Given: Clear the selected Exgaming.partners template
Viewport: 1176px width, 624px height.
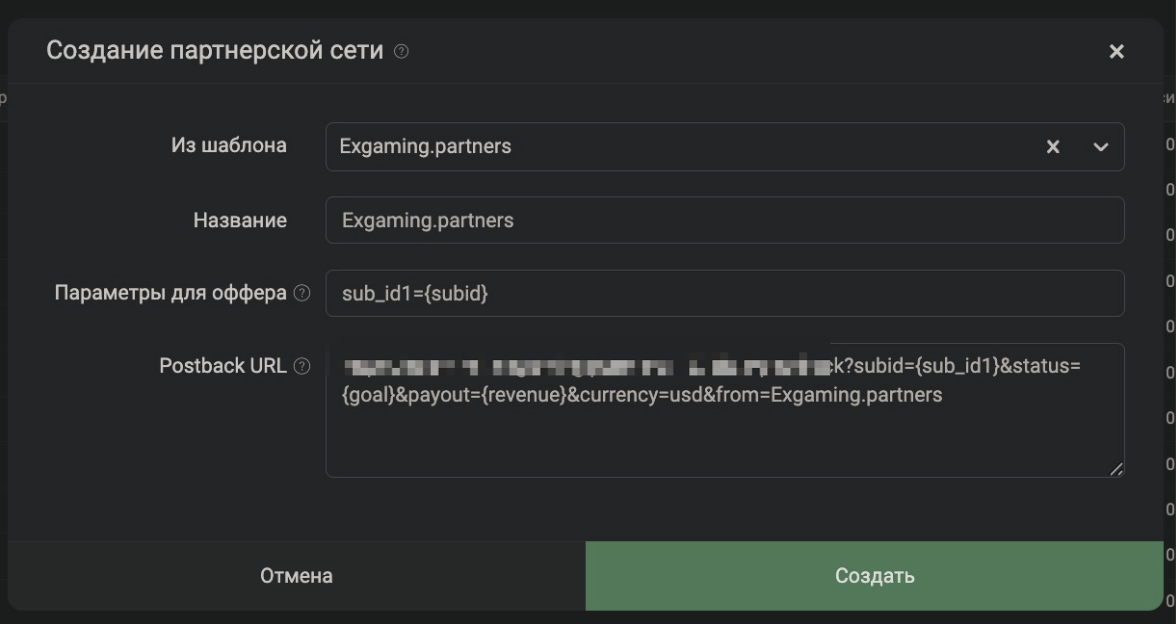Looking at the screenshot, I should click(1053, 147).
